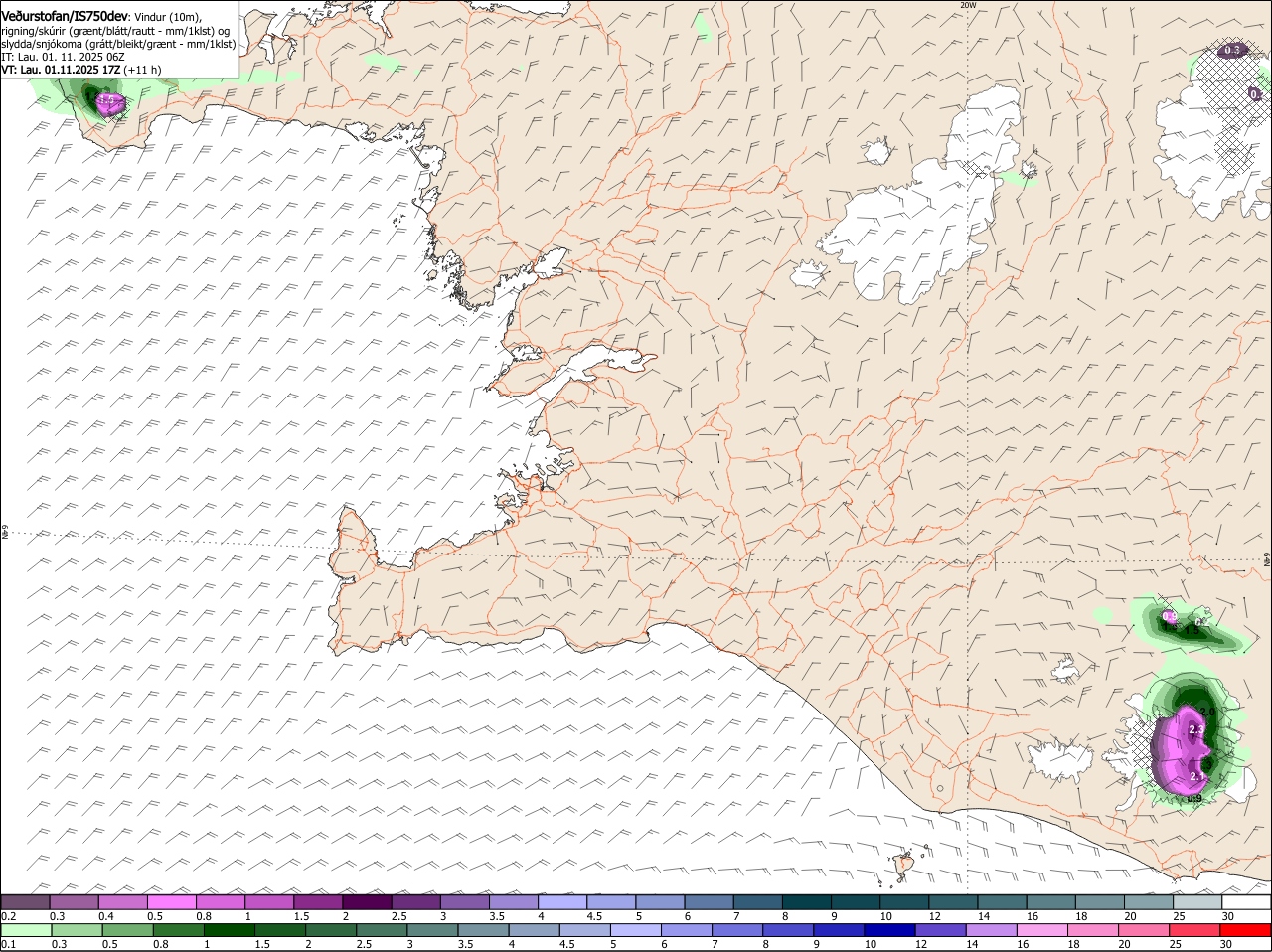Pick top-row legend swatch beginning at 12
Screen dimensions: 1272x952
tap(954, 901)
